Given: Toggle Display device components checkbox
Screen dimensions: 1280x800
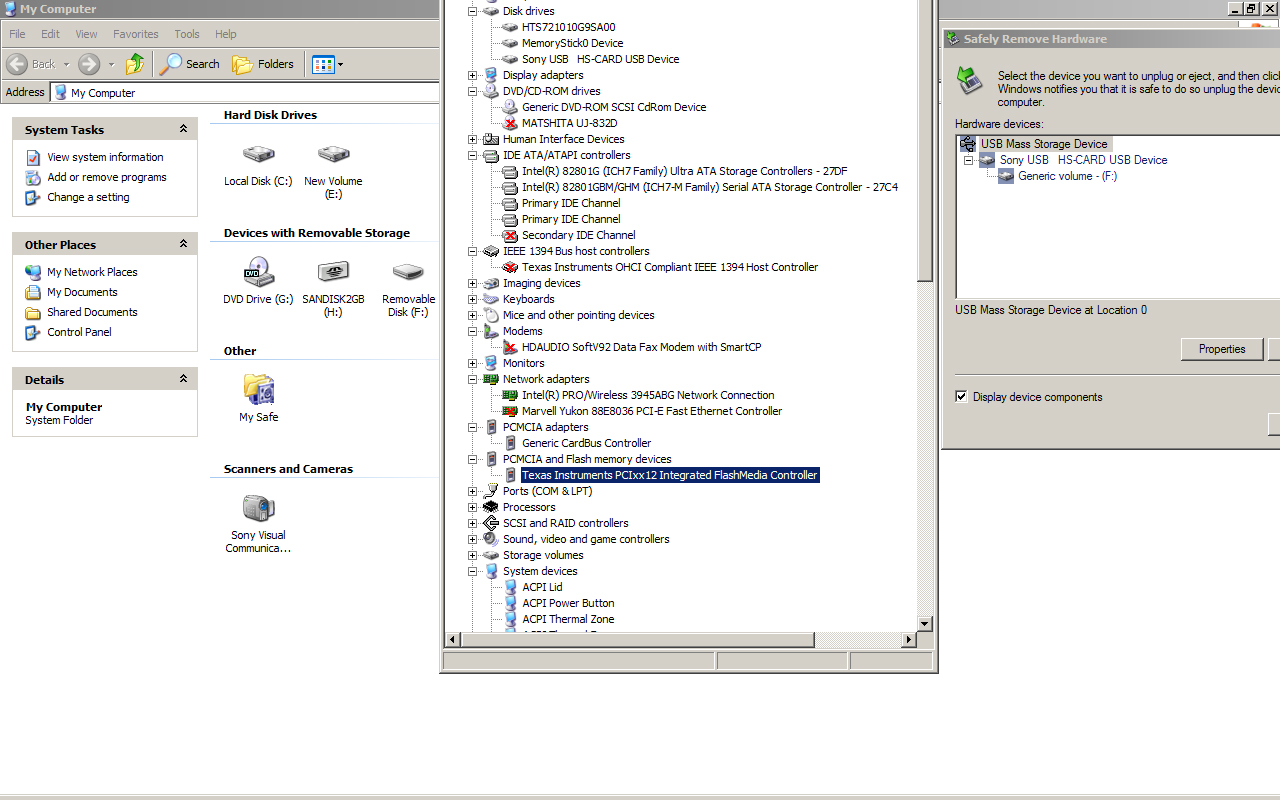Looking at the screenshot, I should (x=961, y=397).
